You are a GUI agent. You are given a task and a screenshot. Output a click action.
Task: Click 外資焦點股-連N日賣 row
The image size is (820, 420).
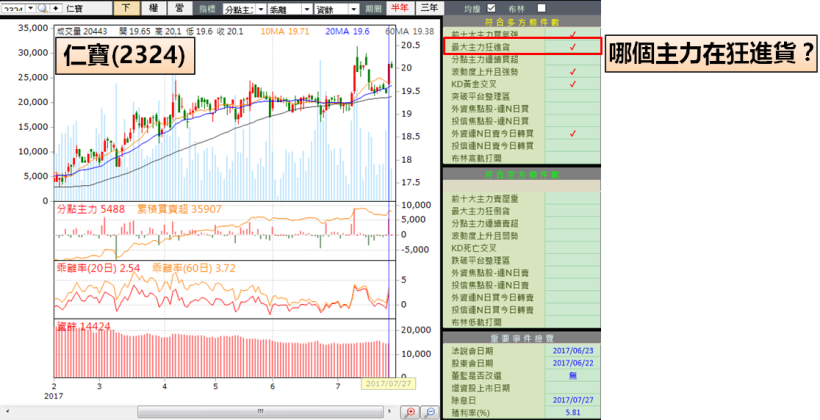pos(521,273)
